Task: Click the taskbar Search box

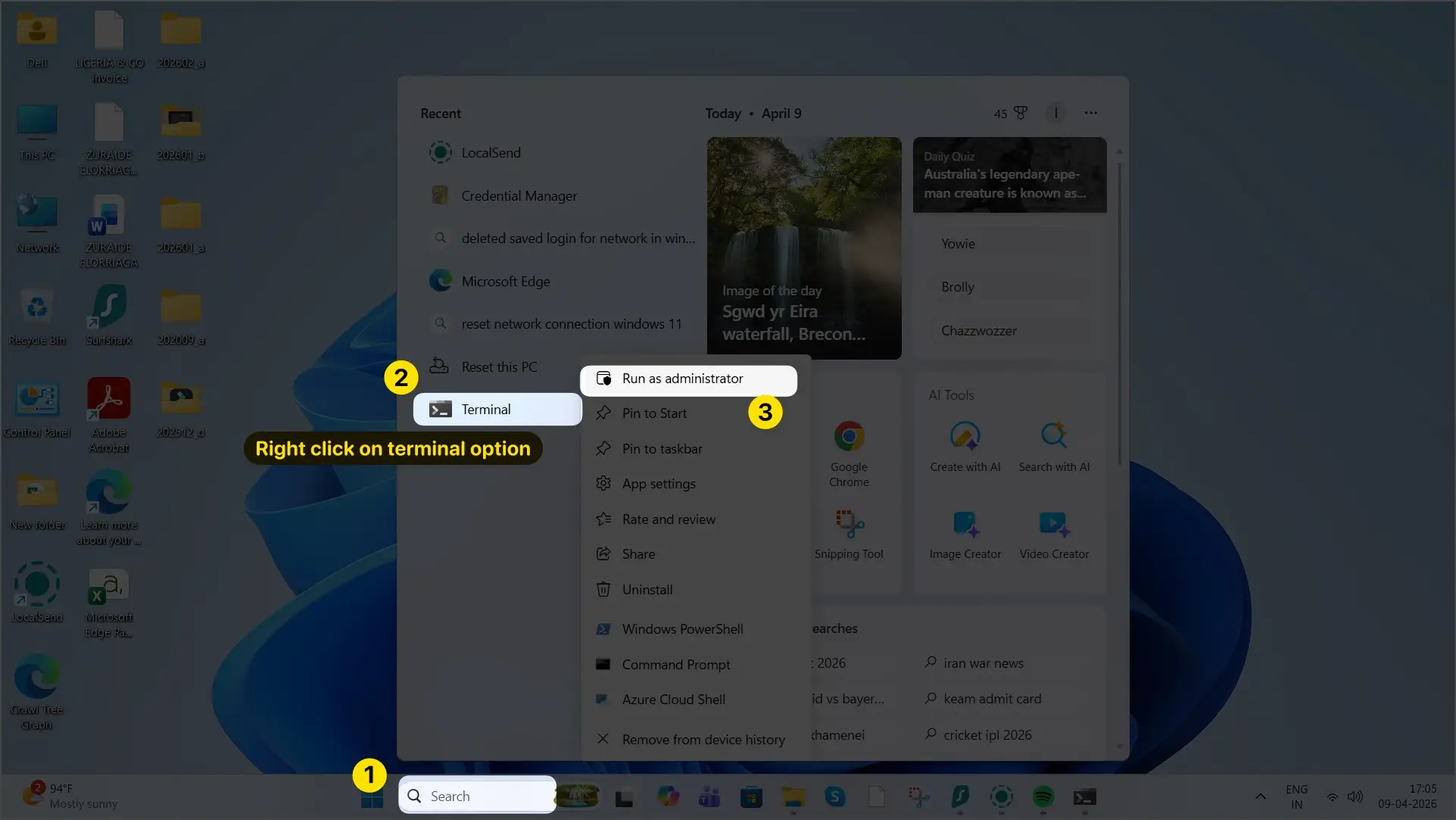Action: [478, 796]
